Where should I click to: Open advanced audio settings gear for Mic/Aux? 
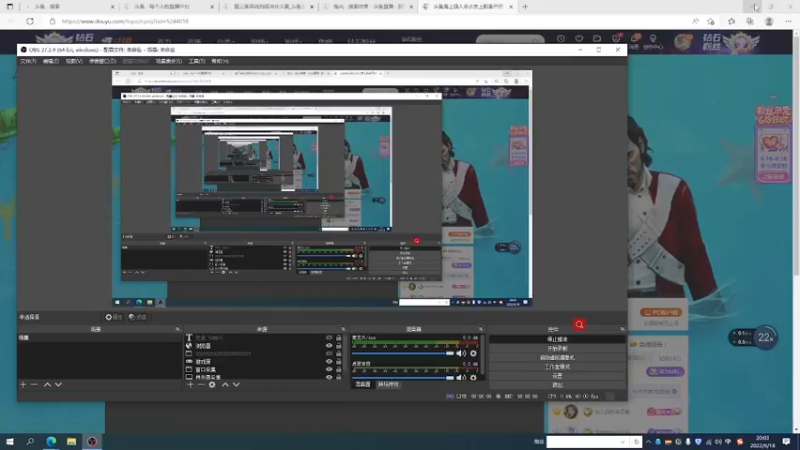pos(473,353)
